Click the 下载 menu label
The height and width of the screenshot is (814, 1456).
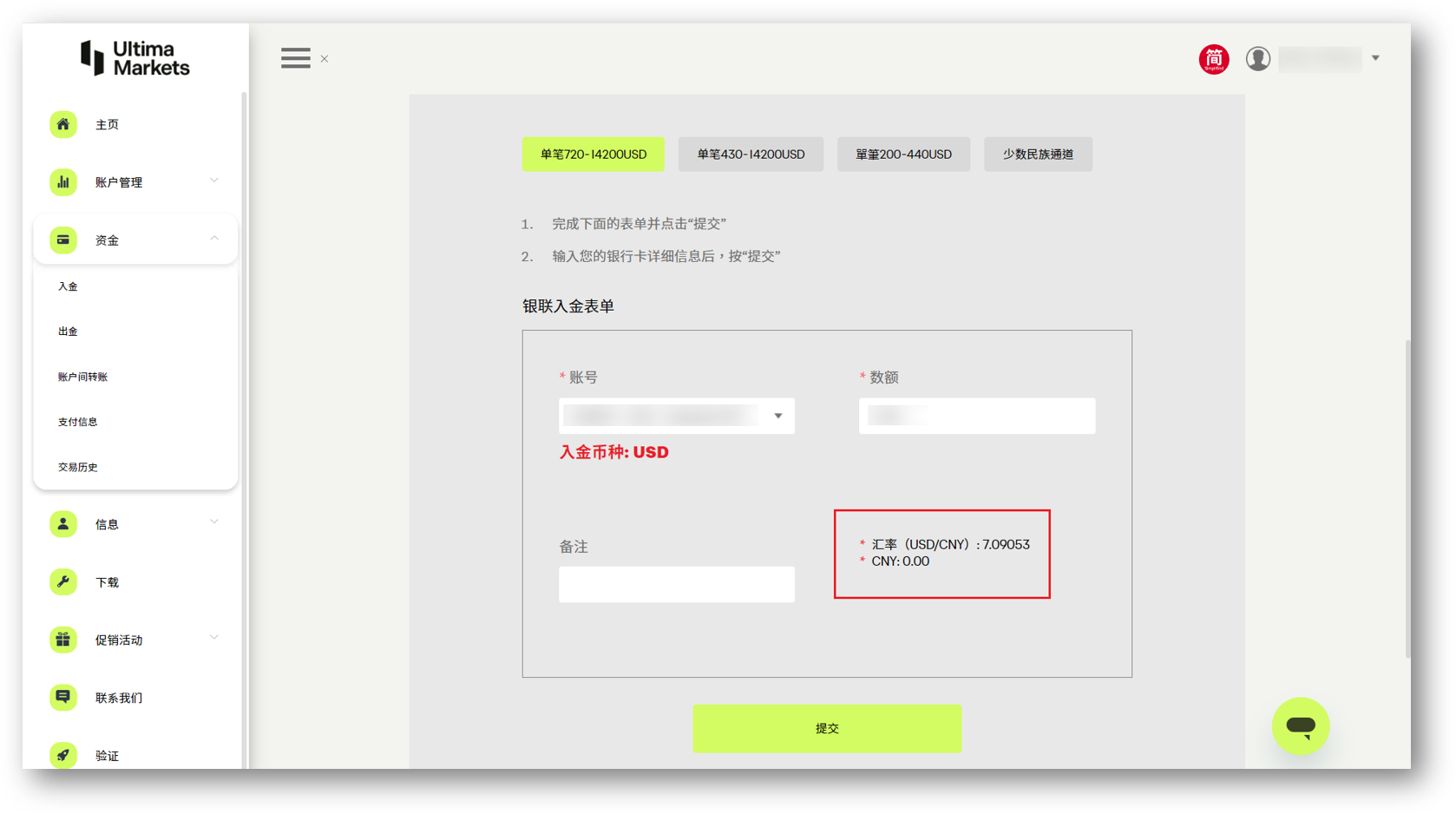point(107,582)
